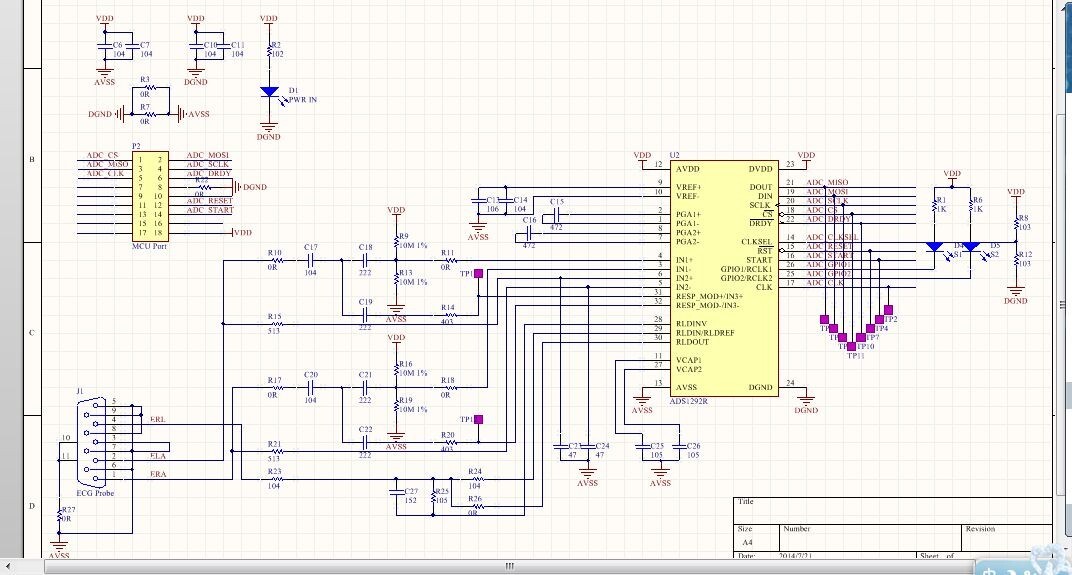Image resolution: width=1072 pixels, height=575 pixels.
Task: Select resistor R16 10M 1%
Action: (x=396, y=369)
